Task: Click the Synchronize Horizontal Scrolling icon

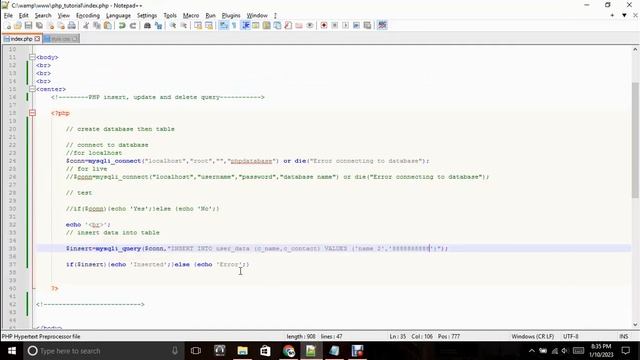Action: [x=209, y=26]
